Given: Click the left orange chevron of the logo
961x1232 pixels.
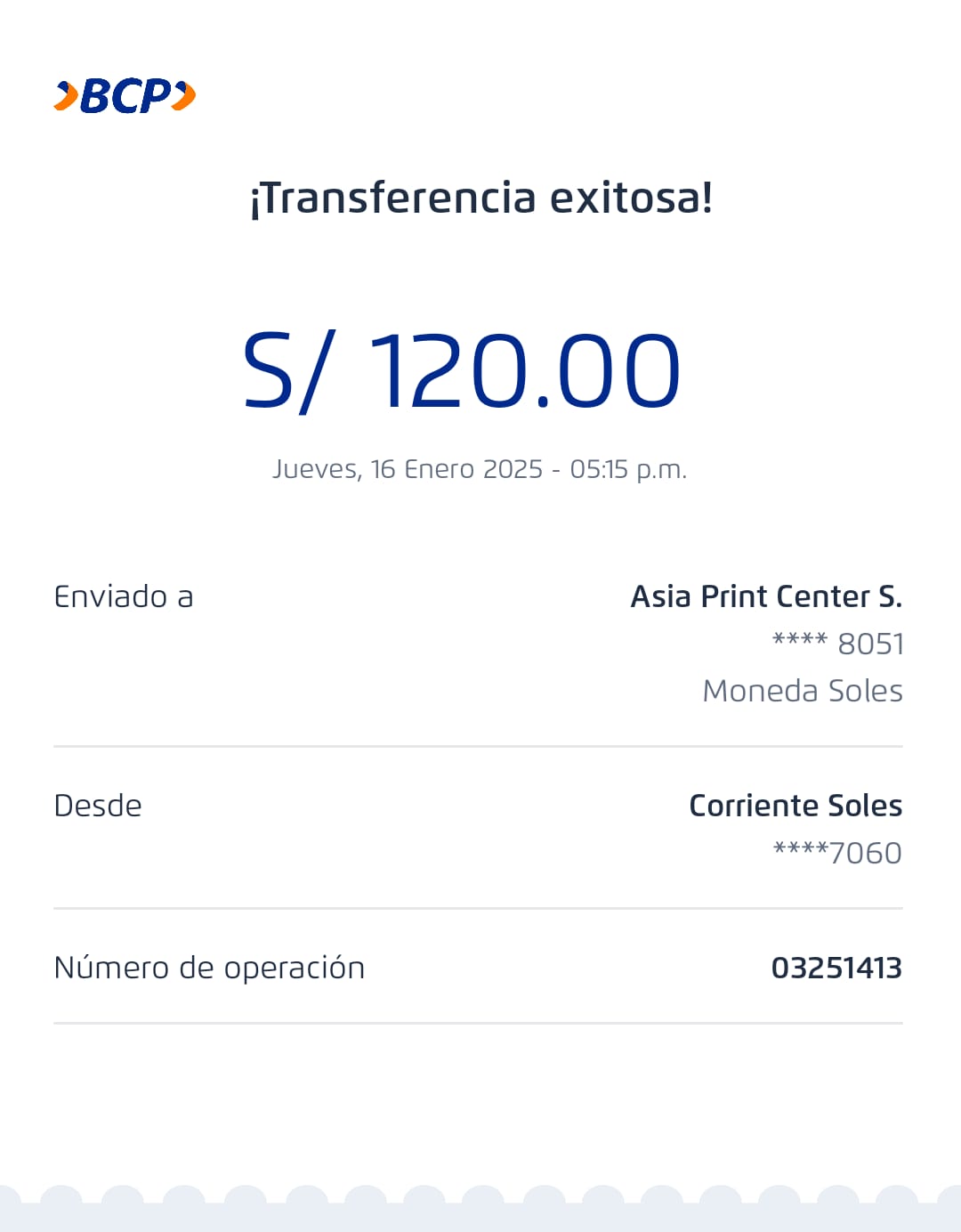Looking at the screenshot, I should pos(67,96).
